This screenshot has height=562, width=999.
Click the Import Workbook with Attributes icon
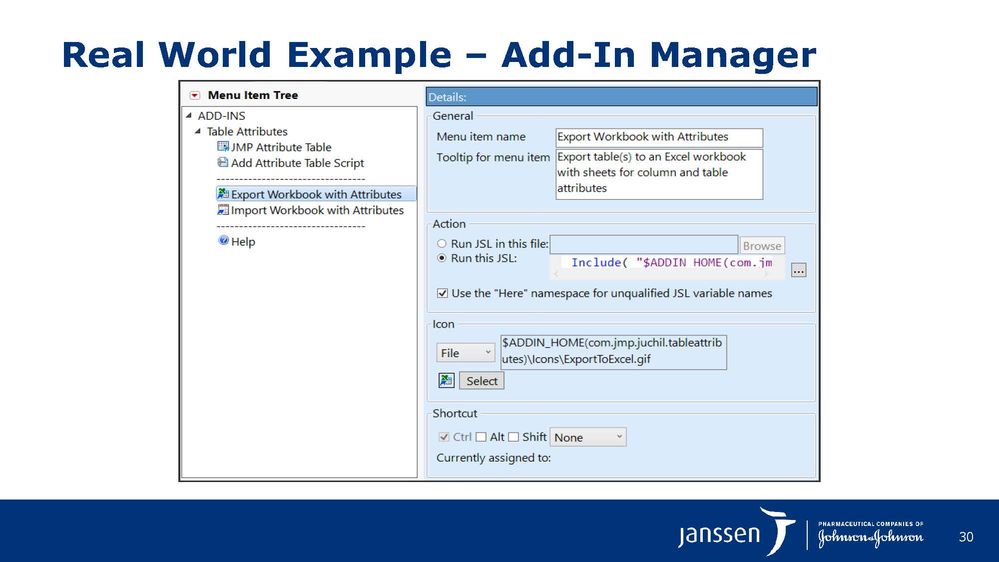[223, 210]
